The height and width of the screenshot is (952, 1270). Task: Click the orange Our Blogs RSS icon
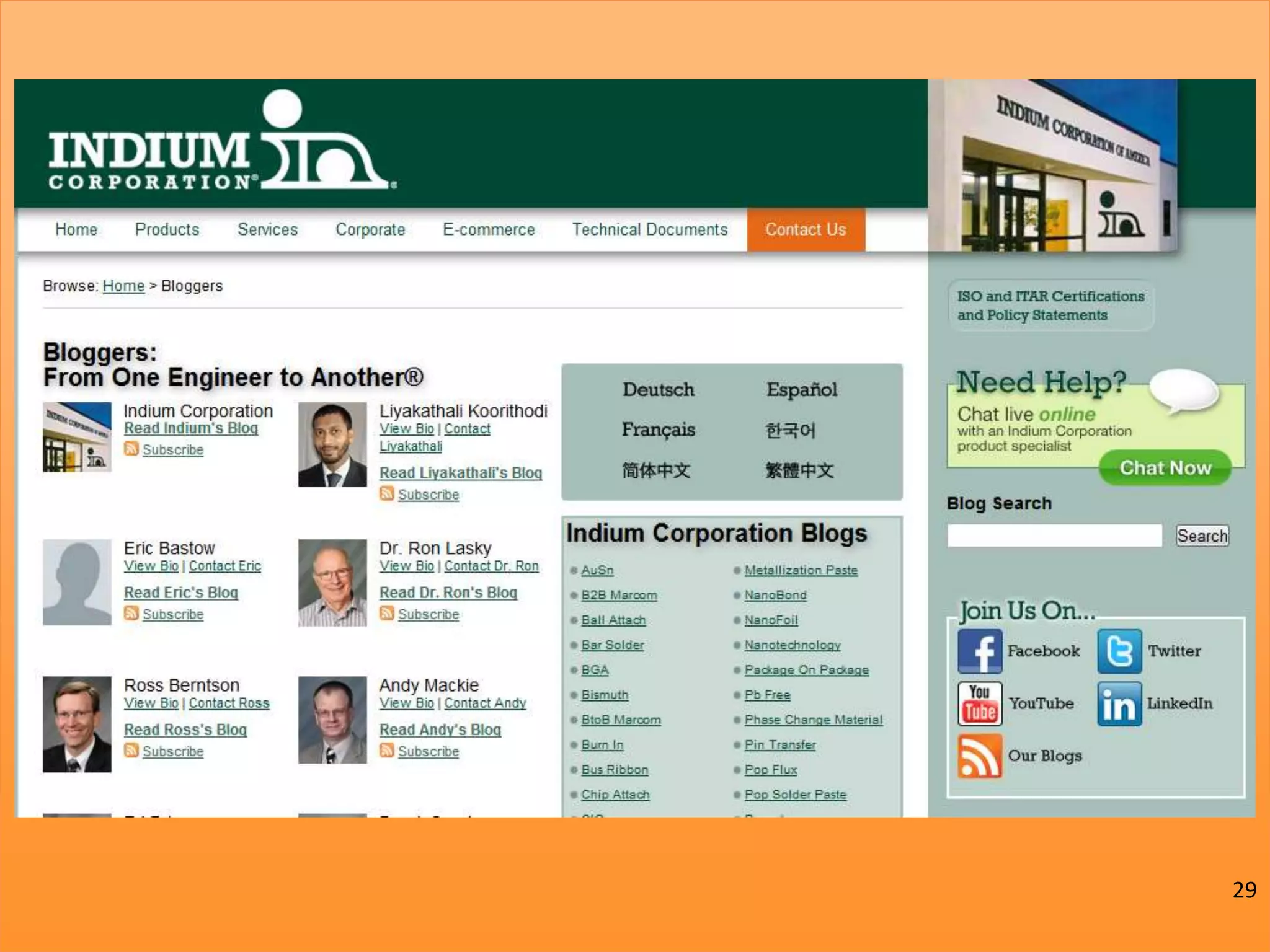click(979, 756)
